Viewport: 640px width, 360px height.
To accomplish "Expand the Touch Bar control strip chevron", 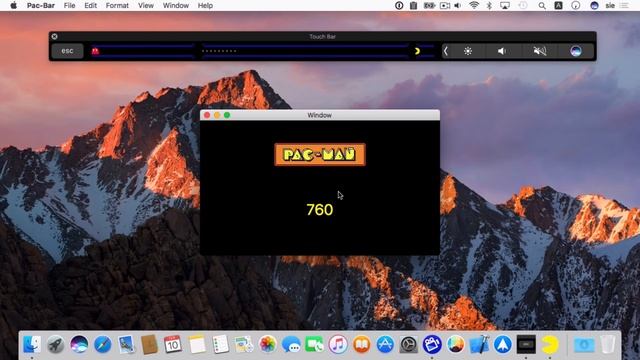I will 446,51.
